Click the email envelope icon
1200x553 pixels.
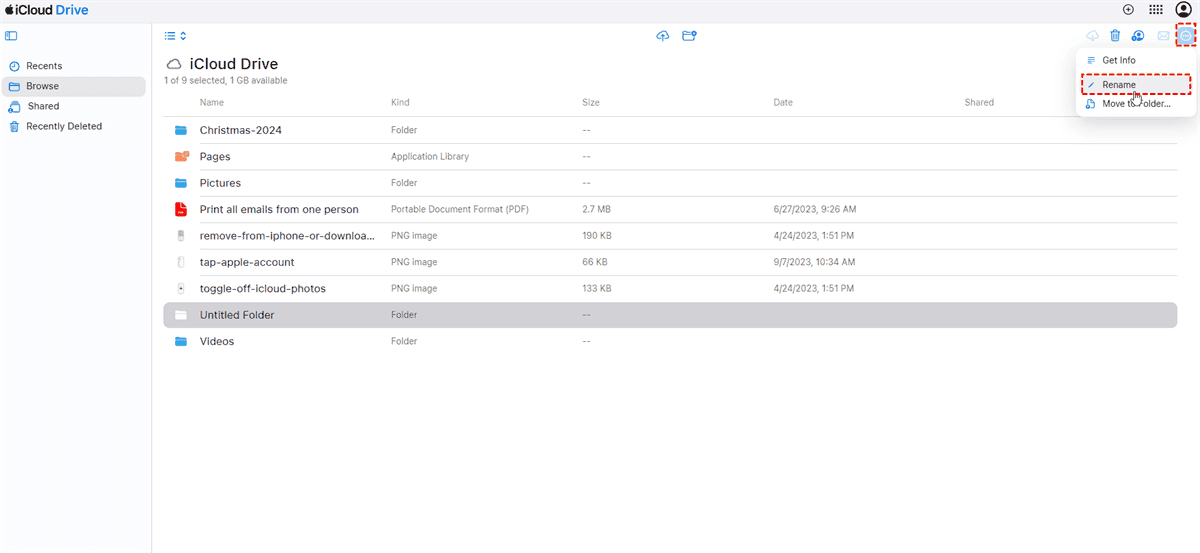pos(1163,36)
